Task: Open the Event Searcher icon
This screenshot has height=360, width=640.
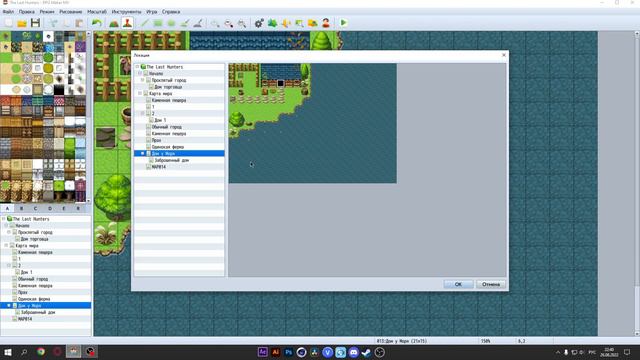Action: coord(299,23)
